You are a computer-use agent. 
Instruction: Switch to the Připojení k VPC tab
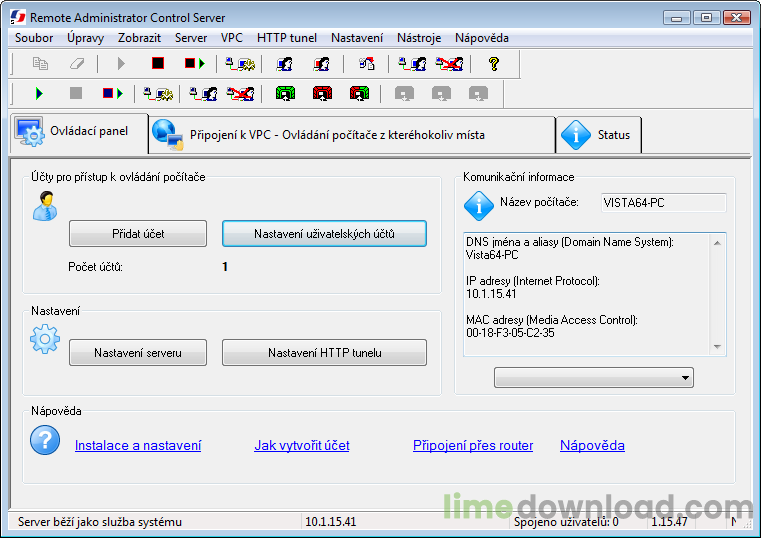[352, 135]
